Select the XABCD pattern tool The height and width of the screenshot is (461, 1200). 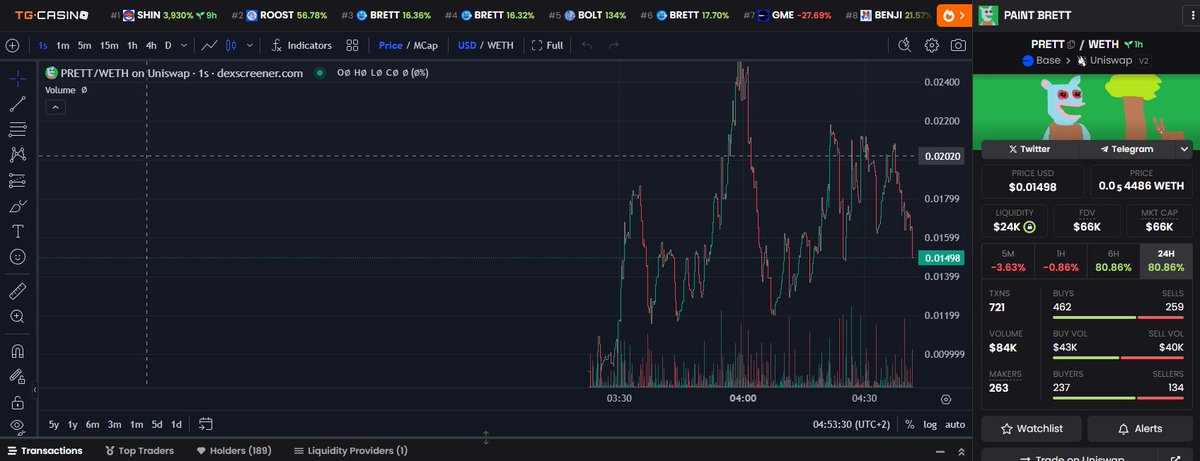pos(17,155)
